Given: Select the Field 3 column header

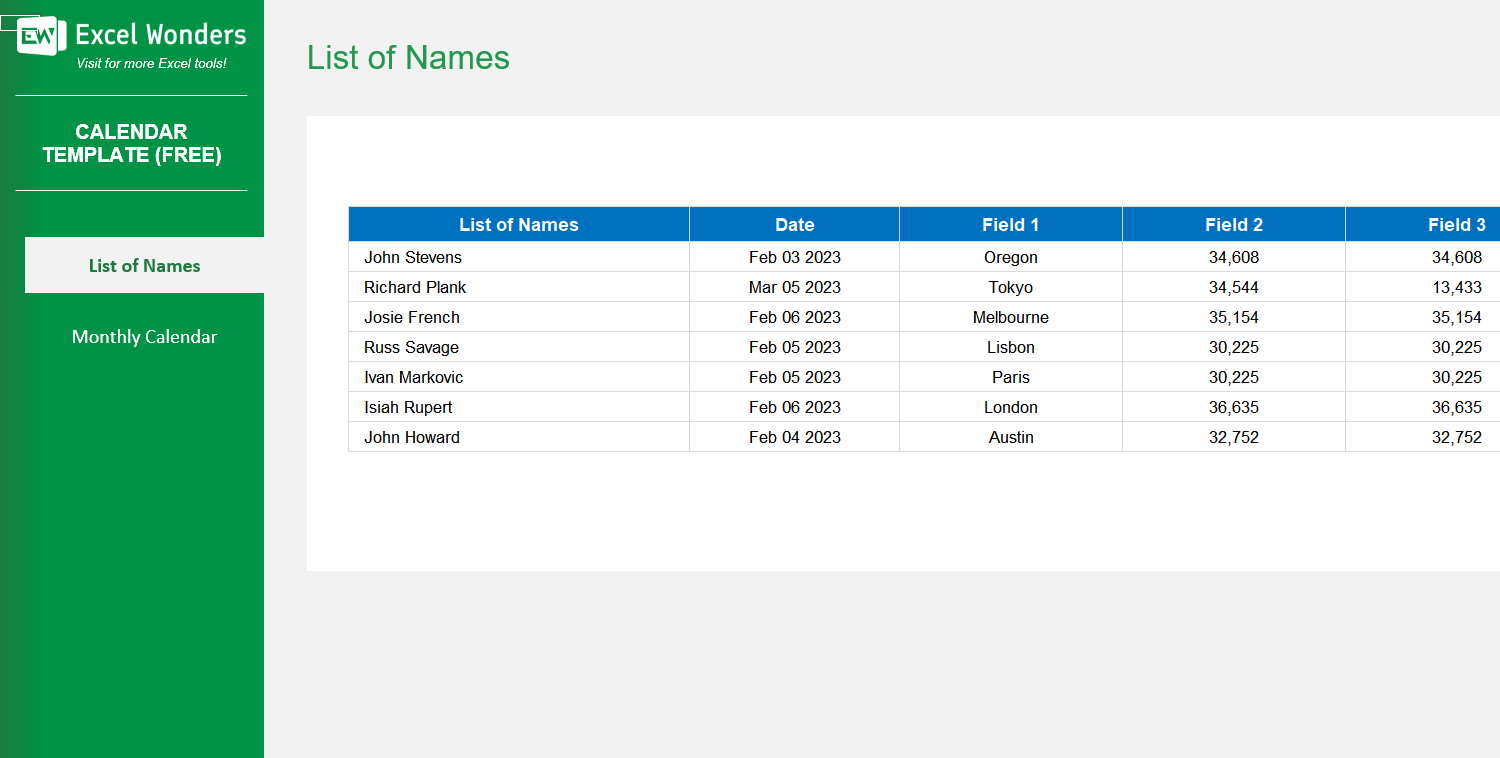Looking at the screenshot, I should [1457, 224].
